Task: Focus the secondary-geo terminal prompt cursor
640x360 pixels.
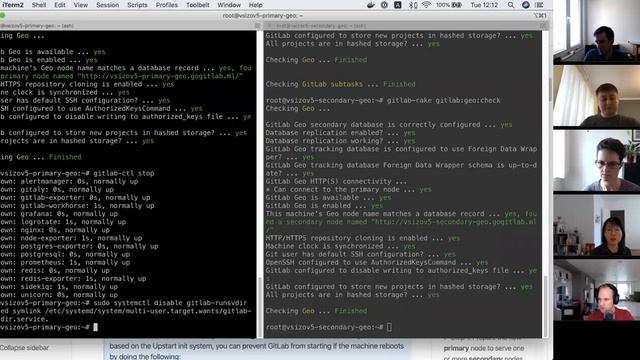Action: point(389,327)
